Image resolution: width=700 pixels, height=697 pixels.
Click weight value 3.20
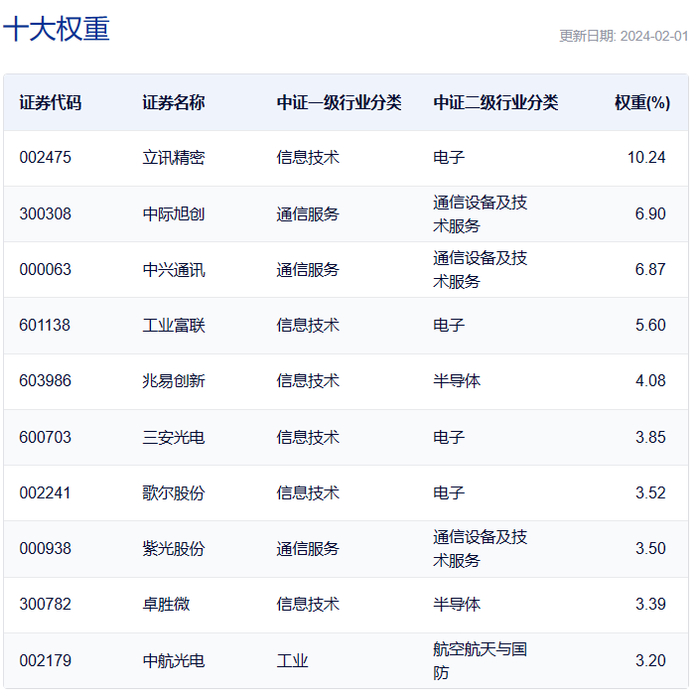point(650,661)
